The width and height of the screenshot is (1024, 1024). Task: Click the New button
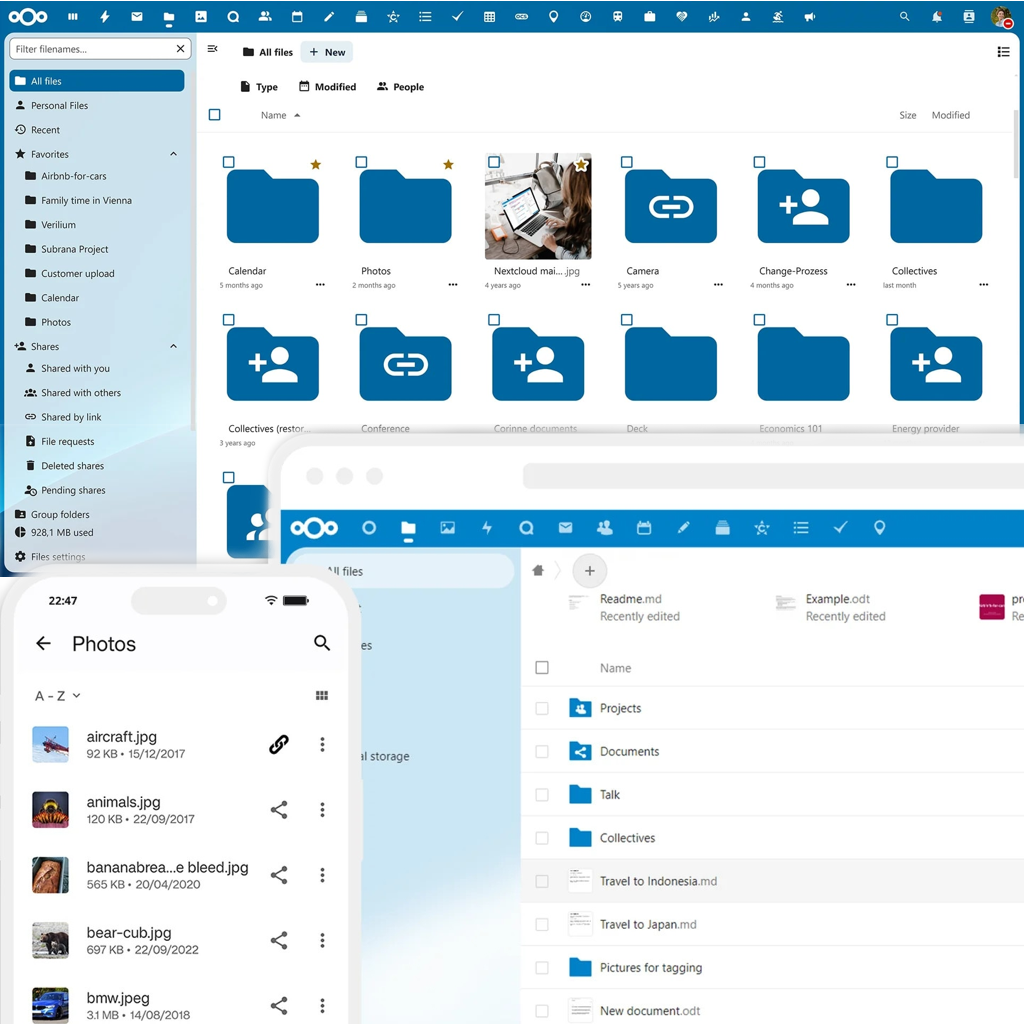[327, 52]
